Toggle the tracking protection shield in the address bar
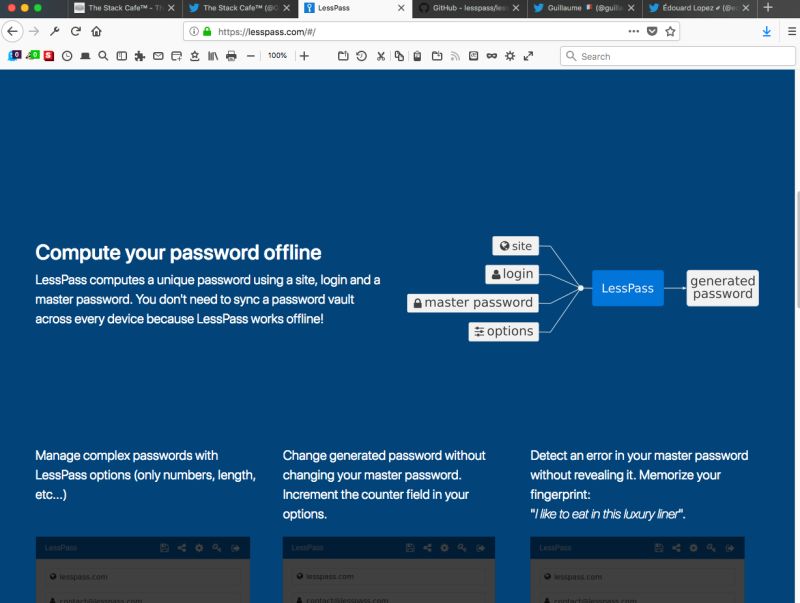This screenshot has height=603, width=800. pyautogui.click(x=650, y=31)
